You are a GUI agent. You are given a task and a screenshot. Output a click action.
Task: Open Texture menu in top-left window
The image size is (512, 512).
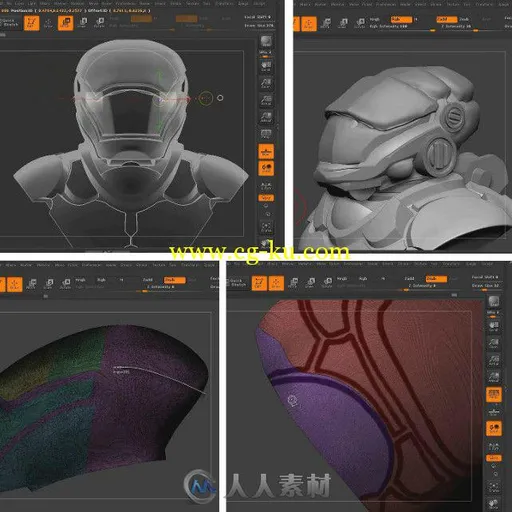pos(193,3)
